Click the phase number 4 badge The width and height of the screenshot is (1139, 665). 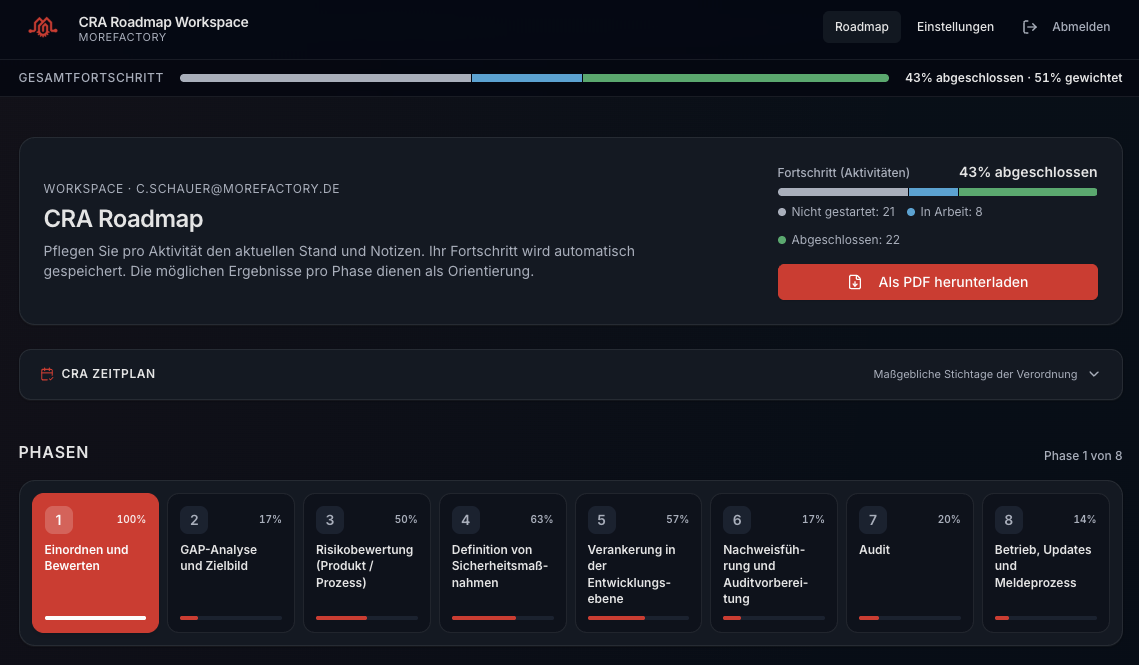pos(466,520)
